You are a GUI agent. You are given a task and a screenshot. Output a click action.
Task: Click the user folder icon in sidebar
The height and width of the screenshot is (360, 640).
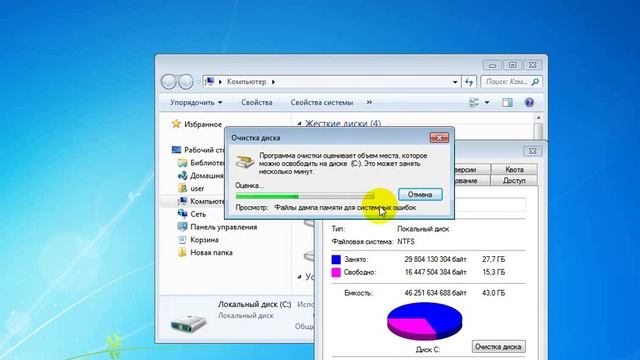(x=182, y=188)
